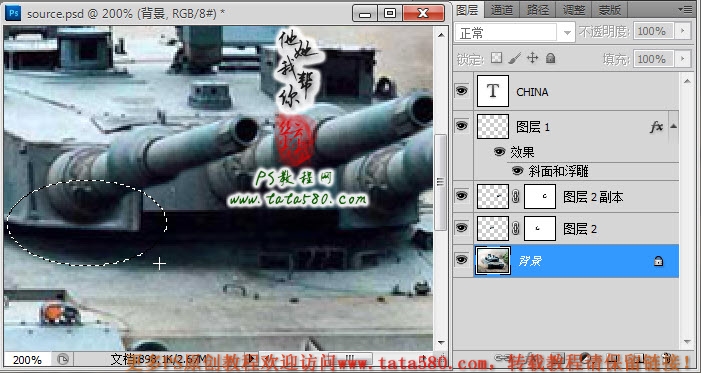The height and width of the screenshot is (373, 701).
Task: Collapse the 图层 1 effects list arrow
Action: 673,127
